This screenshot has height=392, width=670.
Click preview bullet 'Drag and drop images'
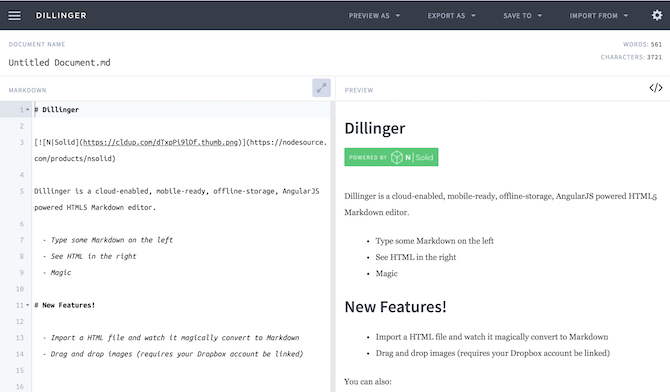click(x=493, y=353)
